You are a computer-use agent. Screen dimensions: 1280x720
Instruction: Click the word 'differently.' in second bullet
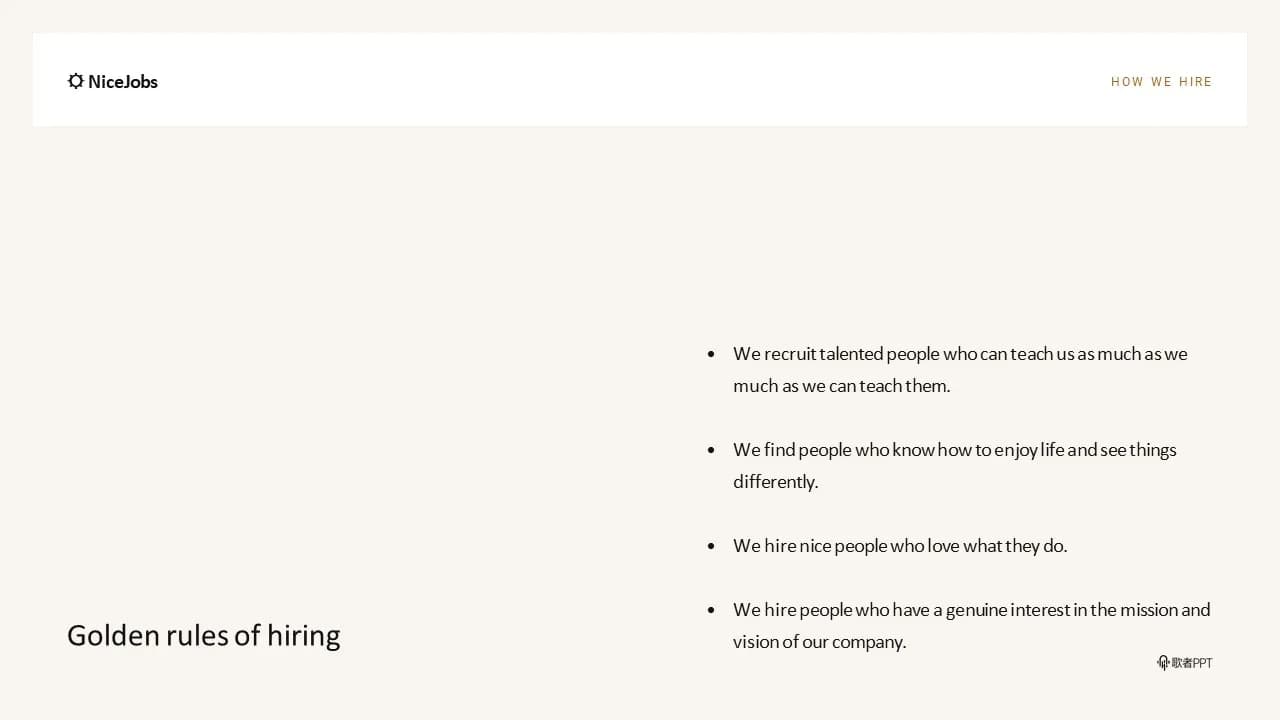[x=775, y=482]
